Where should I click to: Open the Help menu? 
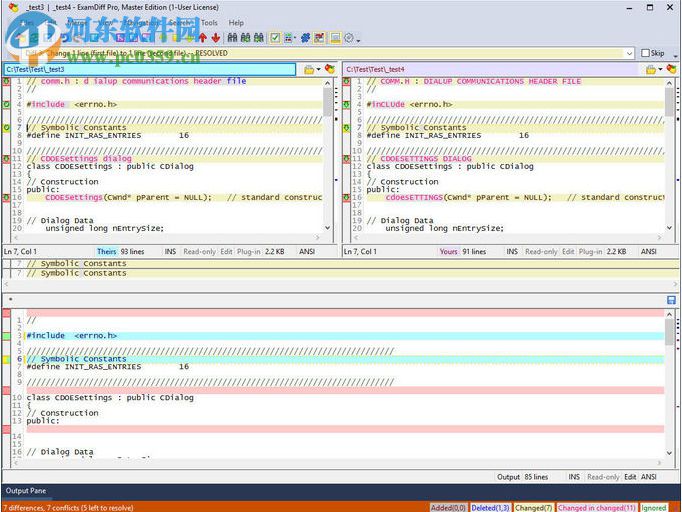click(236, 22)
